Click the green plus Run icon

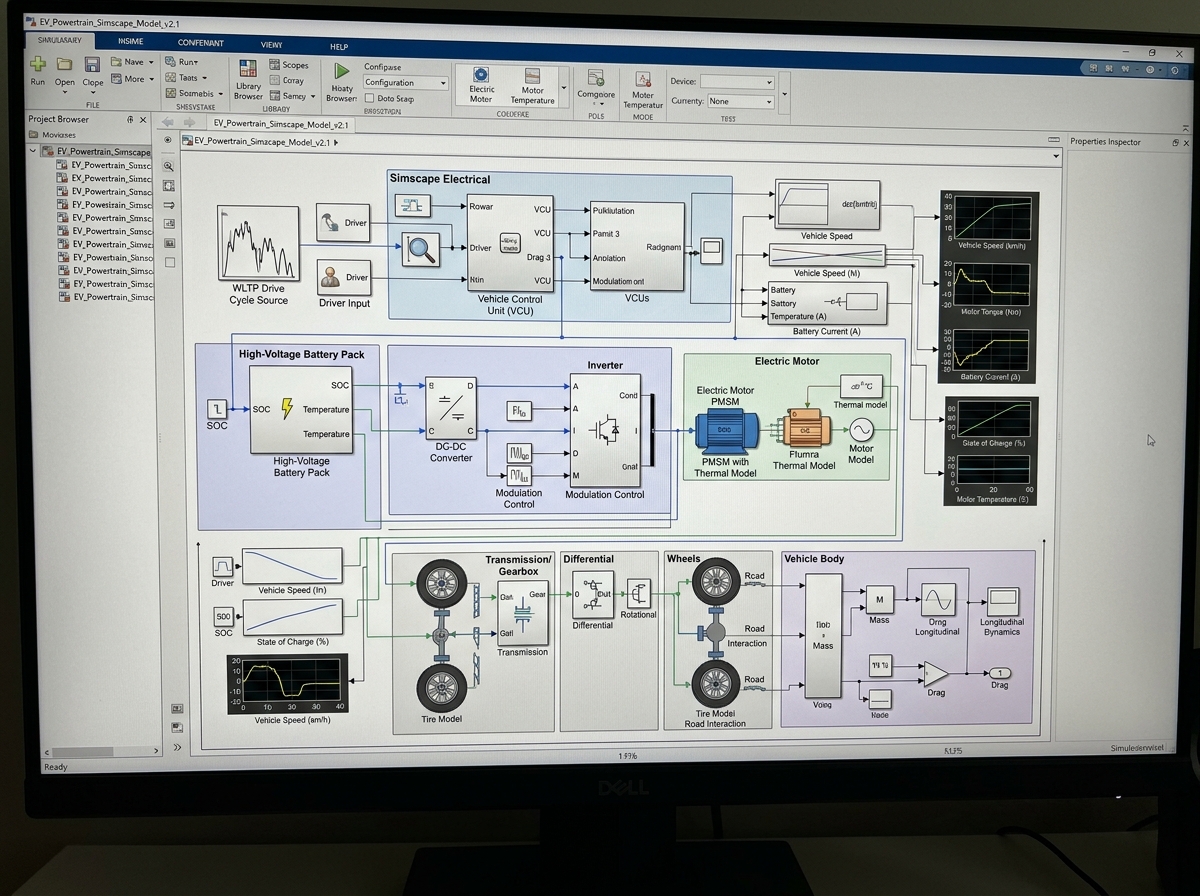pos(37,64)
